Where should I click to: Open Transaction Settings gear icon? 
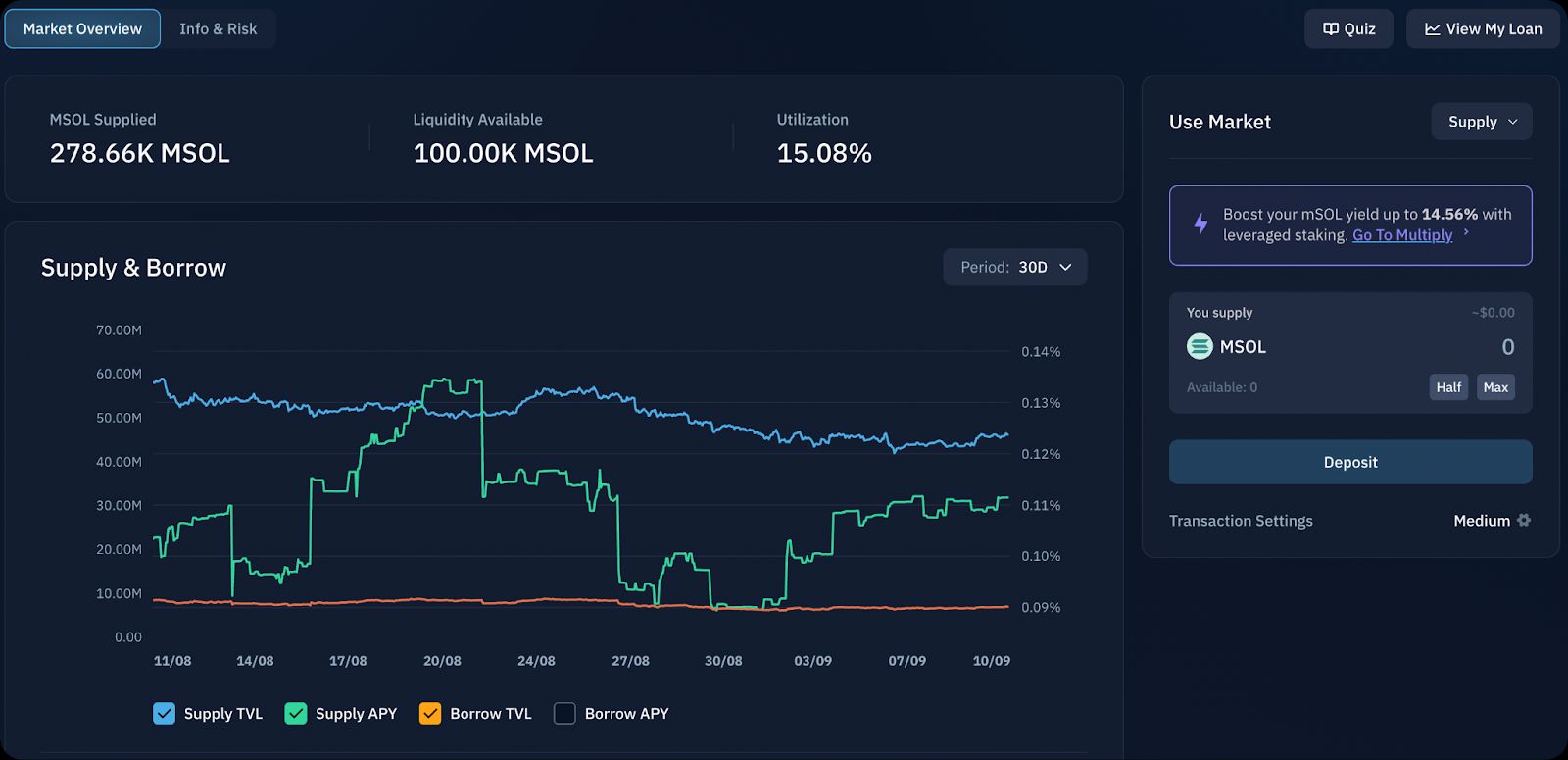pyautogui.click(x=1524, y=520)
